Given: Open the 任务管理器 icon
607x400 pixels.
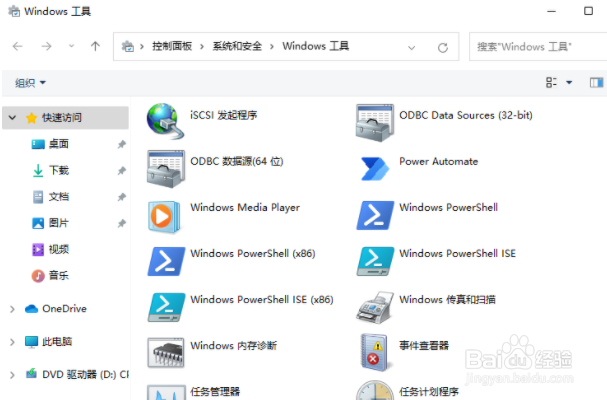Looking at the screenshot, I should click(166, 392).
